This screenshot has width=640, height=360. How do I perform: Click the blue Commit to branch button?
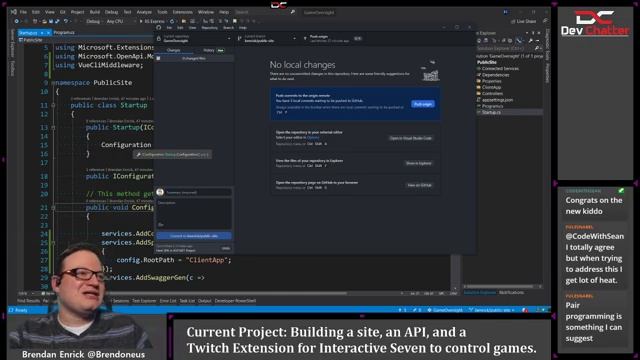[x=194, y=236]
